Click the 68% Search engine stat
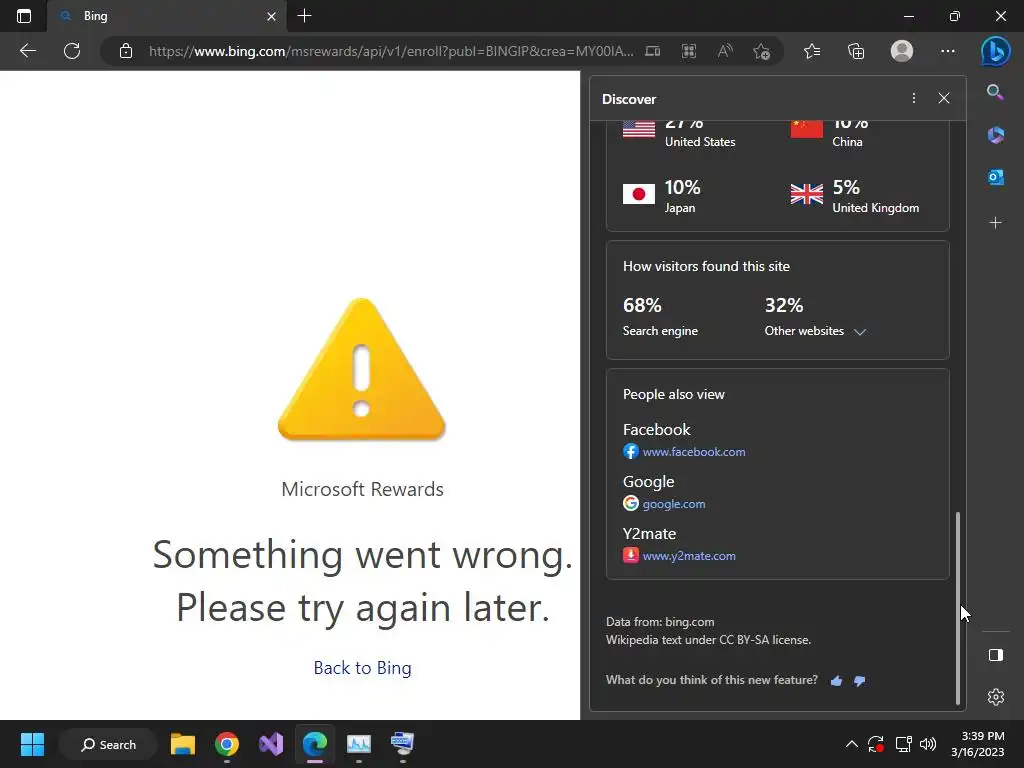1024x768 pixels. (x=660, y=317)
